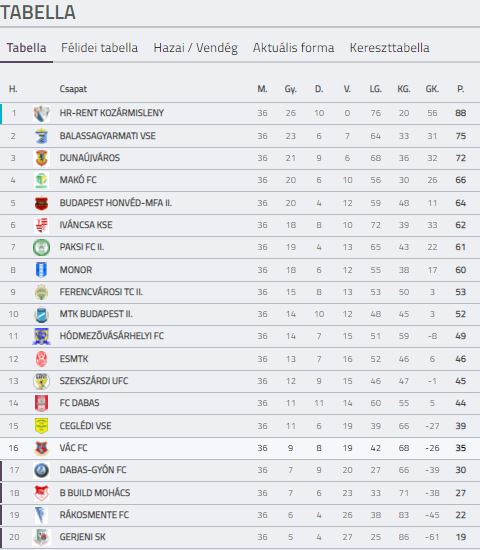The height and width of the screenshot is (550, 480).
Task: Click the Gerjeni SK team crest
Action: click(41, 537)
